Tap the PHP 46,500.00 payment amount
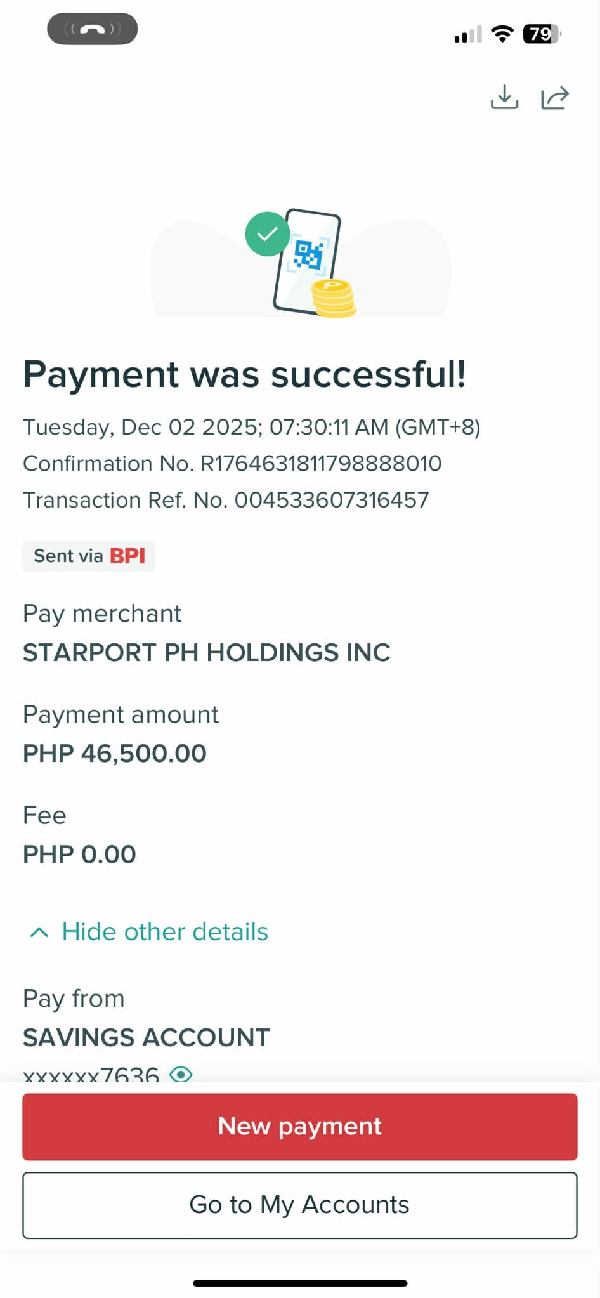The height and width of the screenshot is (1298, 600). coord(114,753)
